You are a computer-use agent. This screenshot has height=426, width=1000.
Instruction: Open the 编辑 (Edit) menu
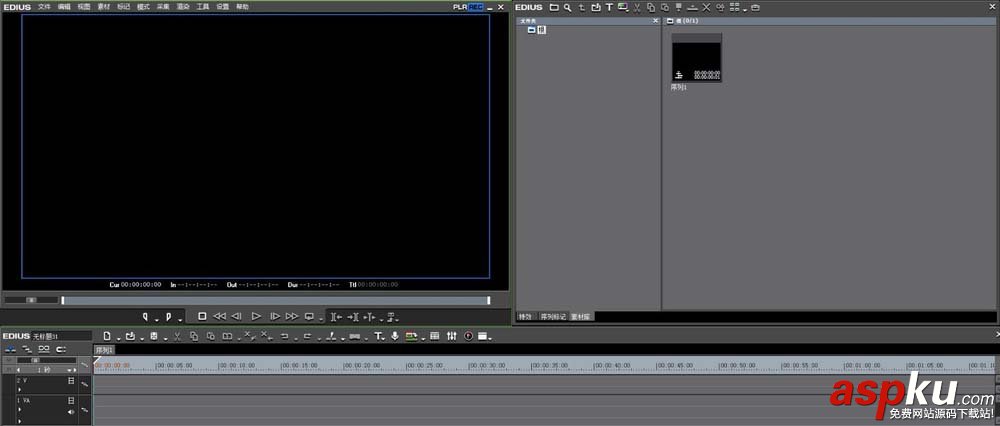click(64, 6)
